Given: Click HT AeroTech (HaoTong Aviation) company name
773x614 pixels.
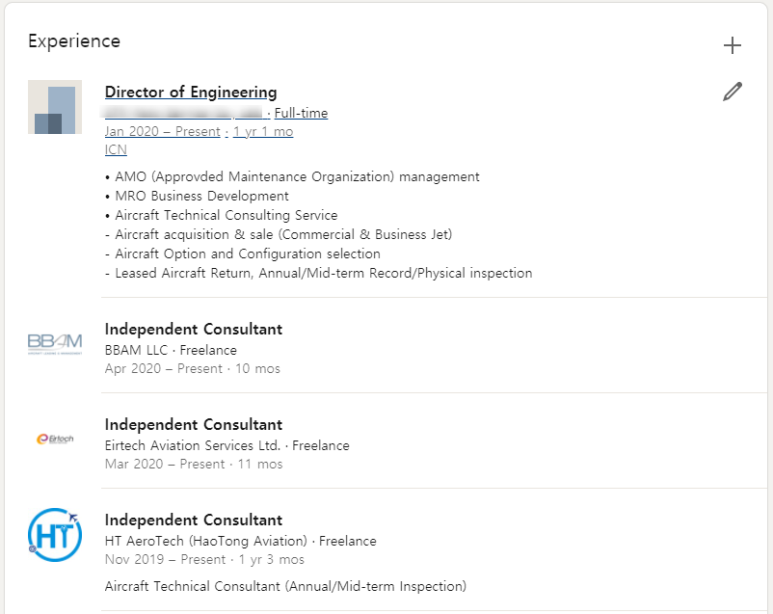Looking at the screenshot, I should 207,541.
